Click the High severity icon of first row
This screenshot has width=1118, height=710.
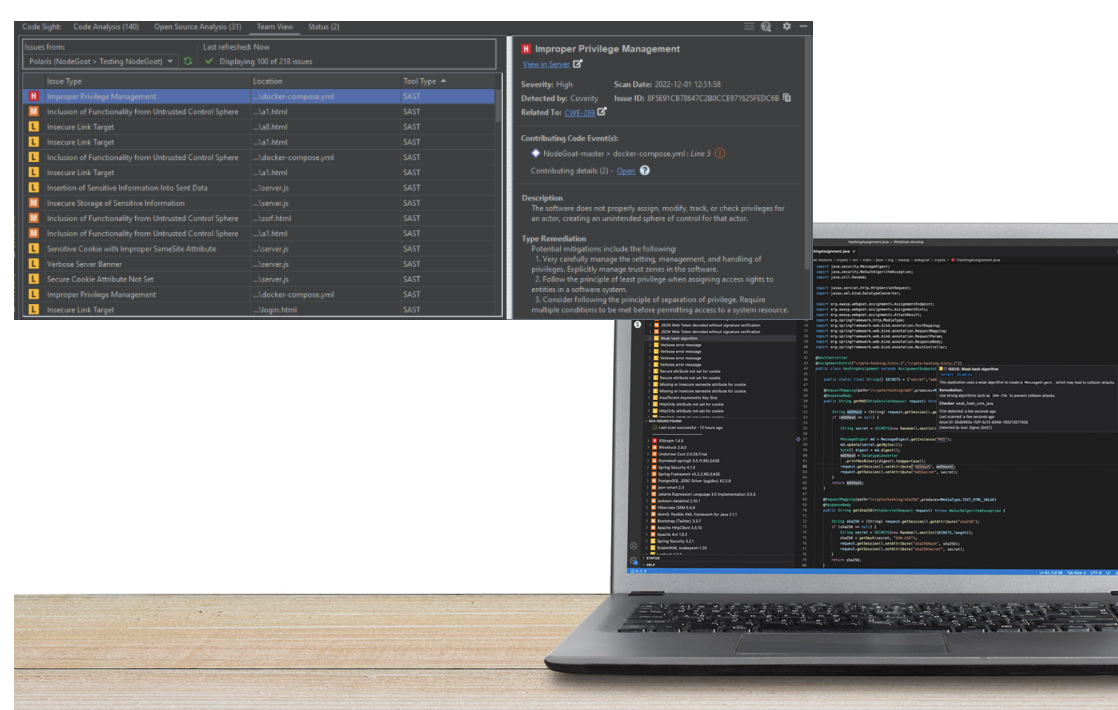[x=34, y=96]
